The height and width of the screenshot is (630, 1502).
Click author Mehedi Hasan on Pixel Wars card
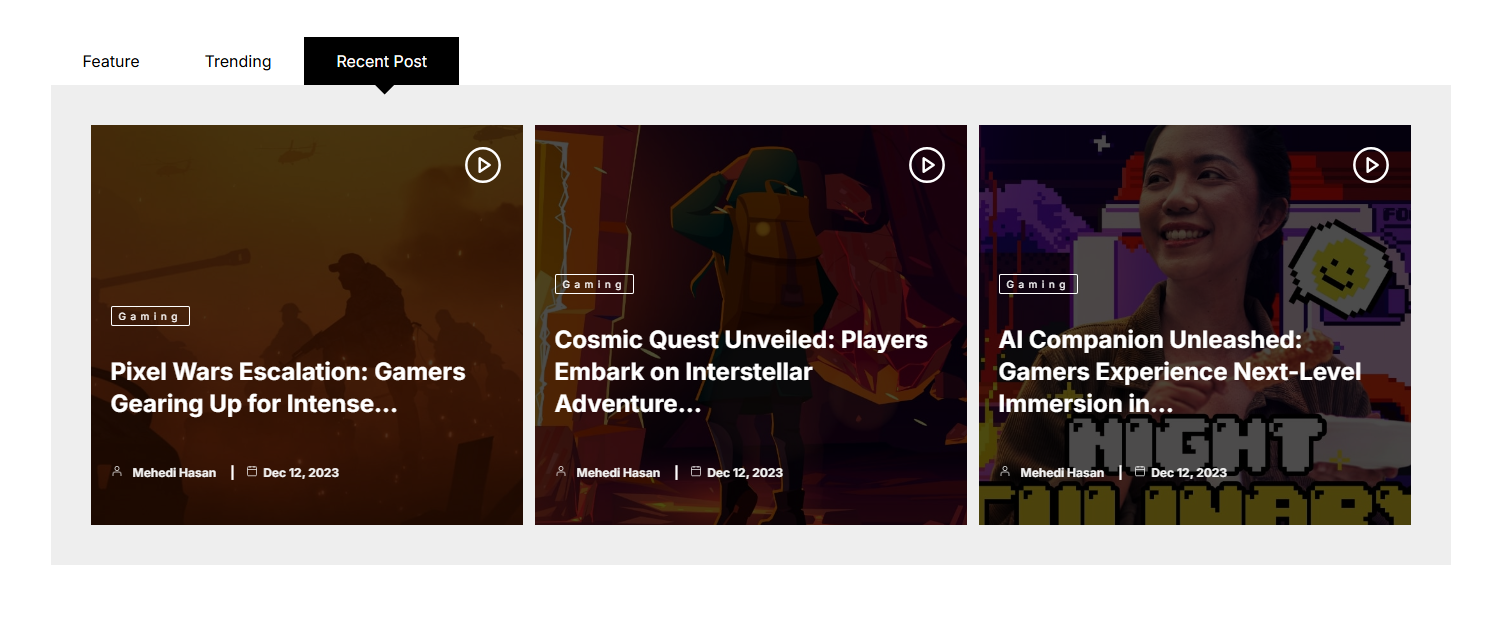point(174,473)
